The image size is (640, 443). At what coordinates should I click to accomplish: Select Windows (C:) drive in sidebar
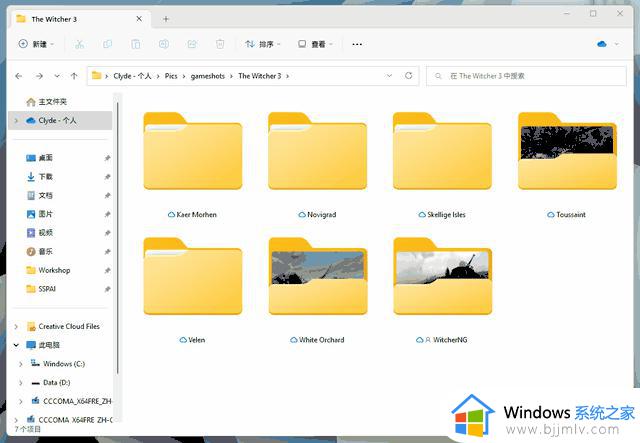(64, 364)
